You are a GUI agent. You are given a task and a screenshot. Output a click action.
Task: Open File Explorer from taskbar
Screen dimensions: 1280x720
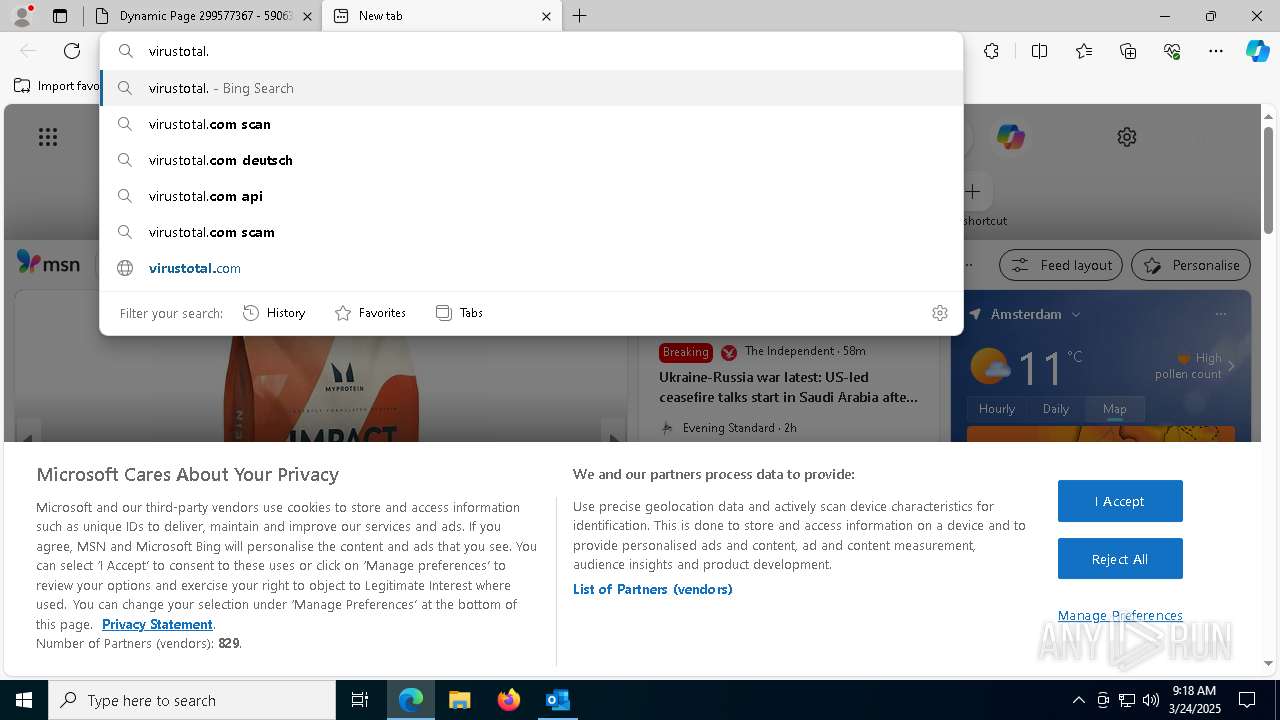pos(460,700)
